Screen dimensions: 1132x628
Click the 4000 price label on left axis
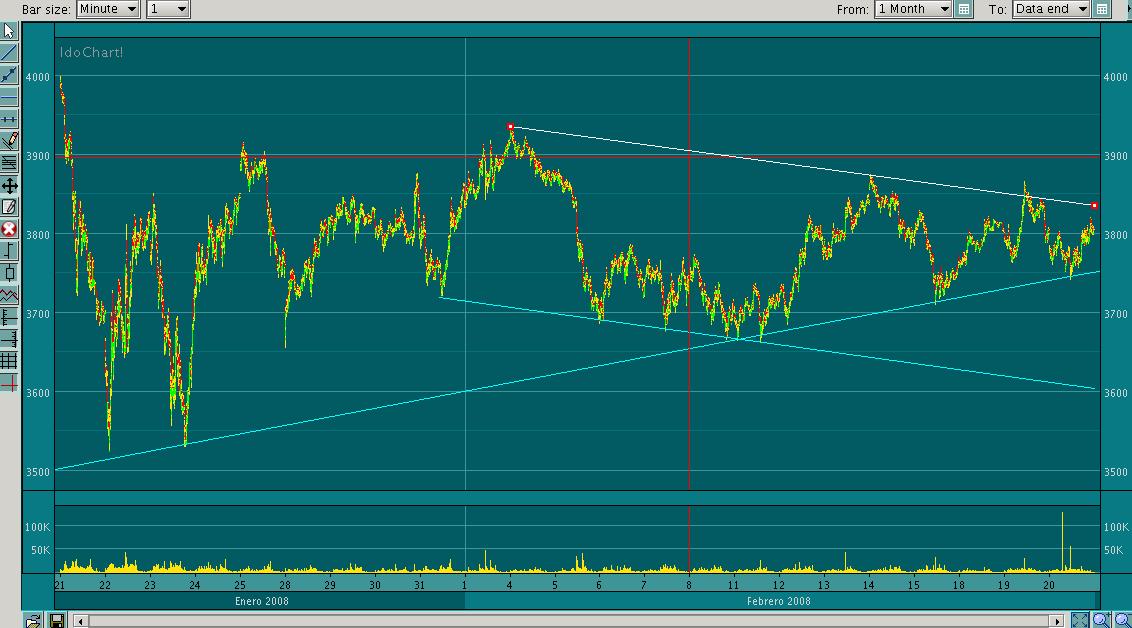tap(38, 77)
